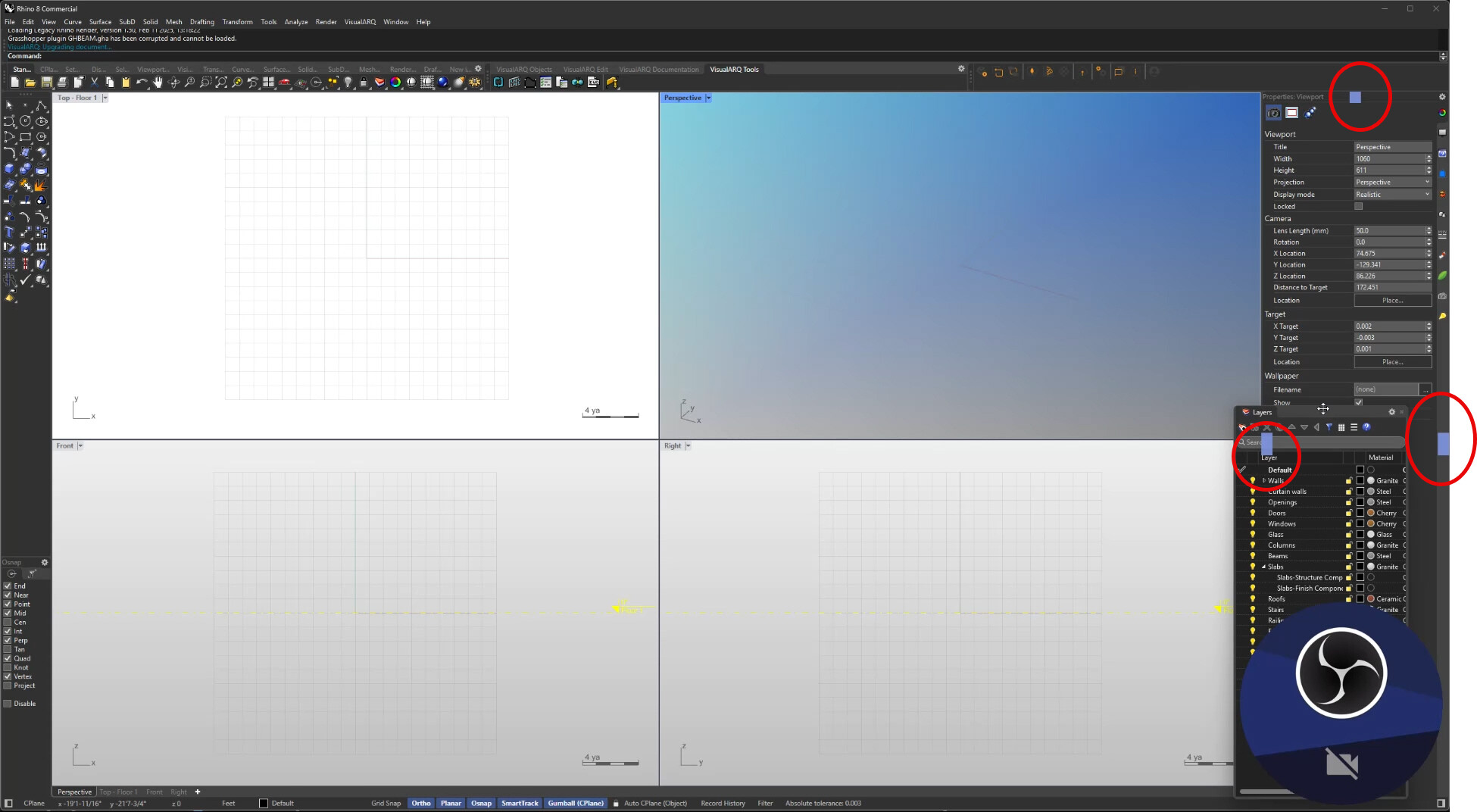Click the Paste clipboard icon

[126, 83]
